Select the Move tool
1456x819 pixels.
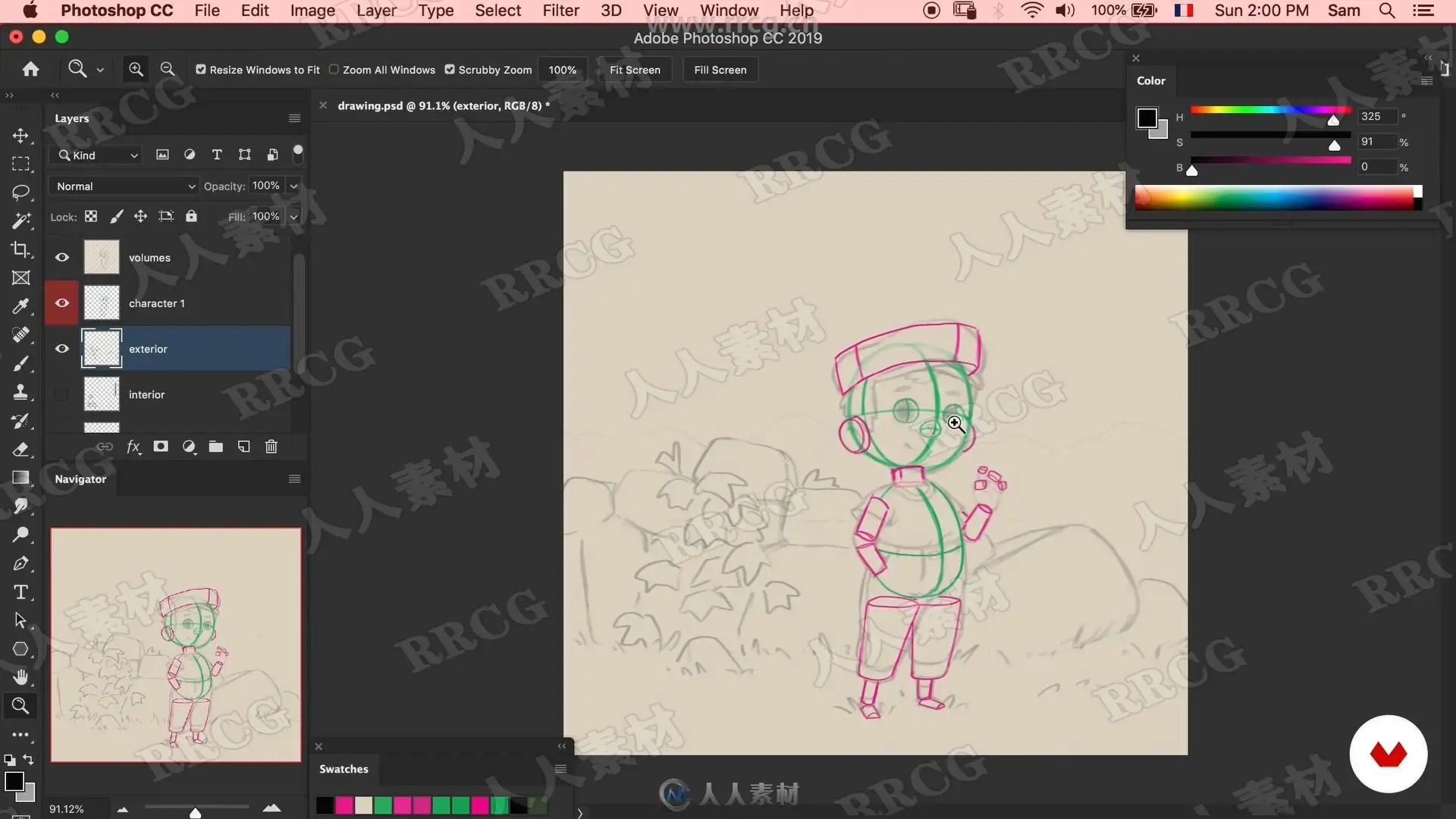click(20, 136)
